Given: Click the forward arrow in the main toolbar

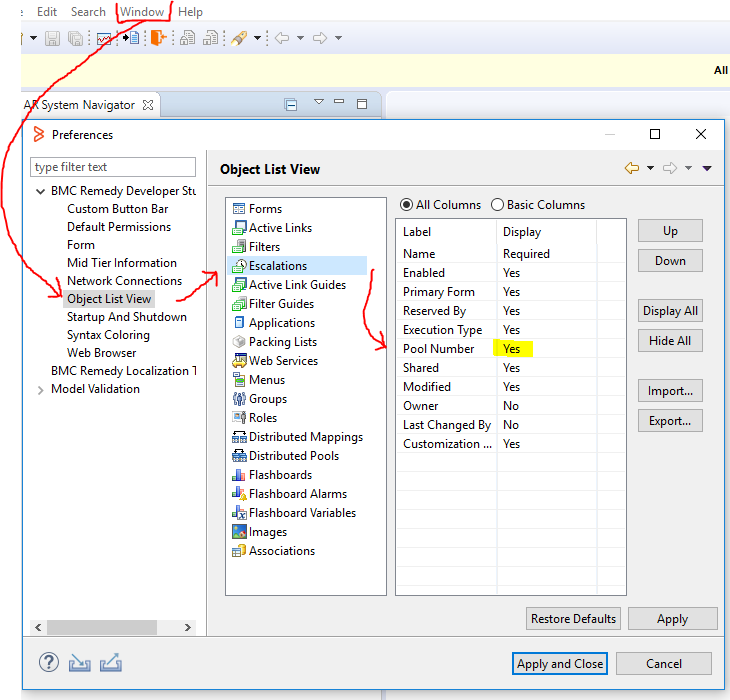Looking at the screenshot, I should point(320,38).
